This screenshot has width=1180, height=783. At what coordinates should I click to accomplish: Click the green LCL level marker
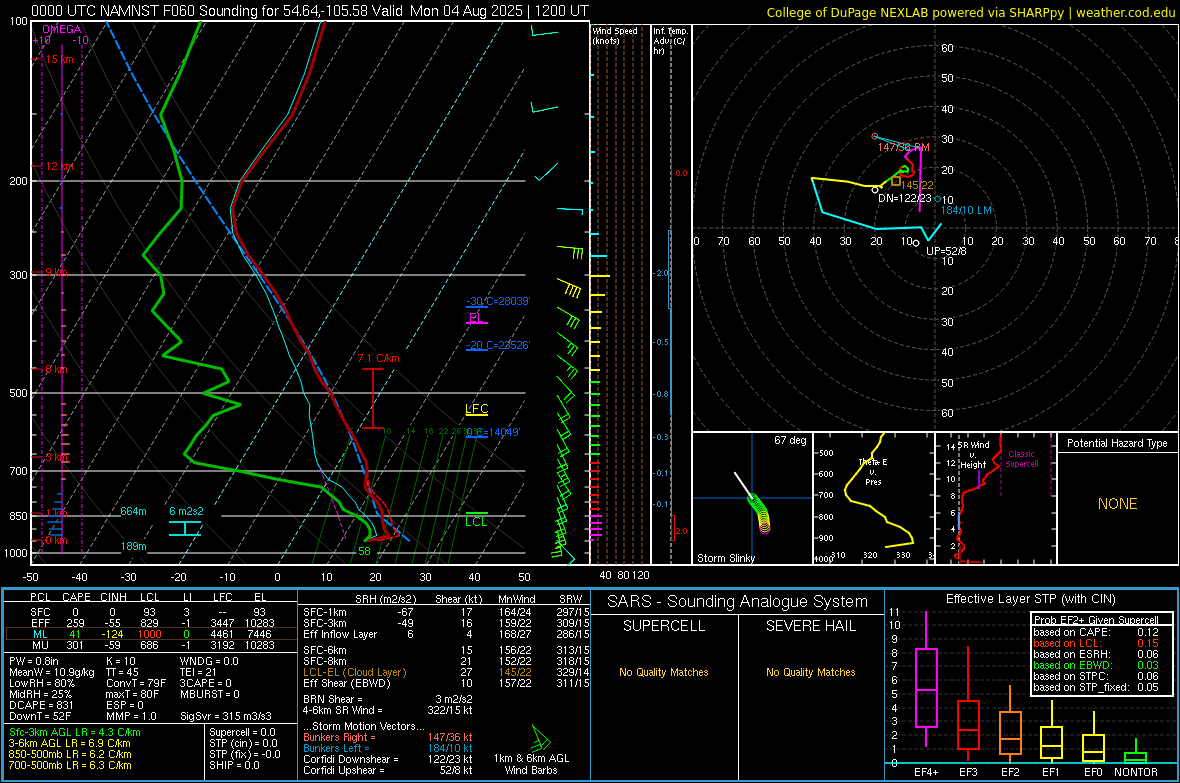pos(477,519)
